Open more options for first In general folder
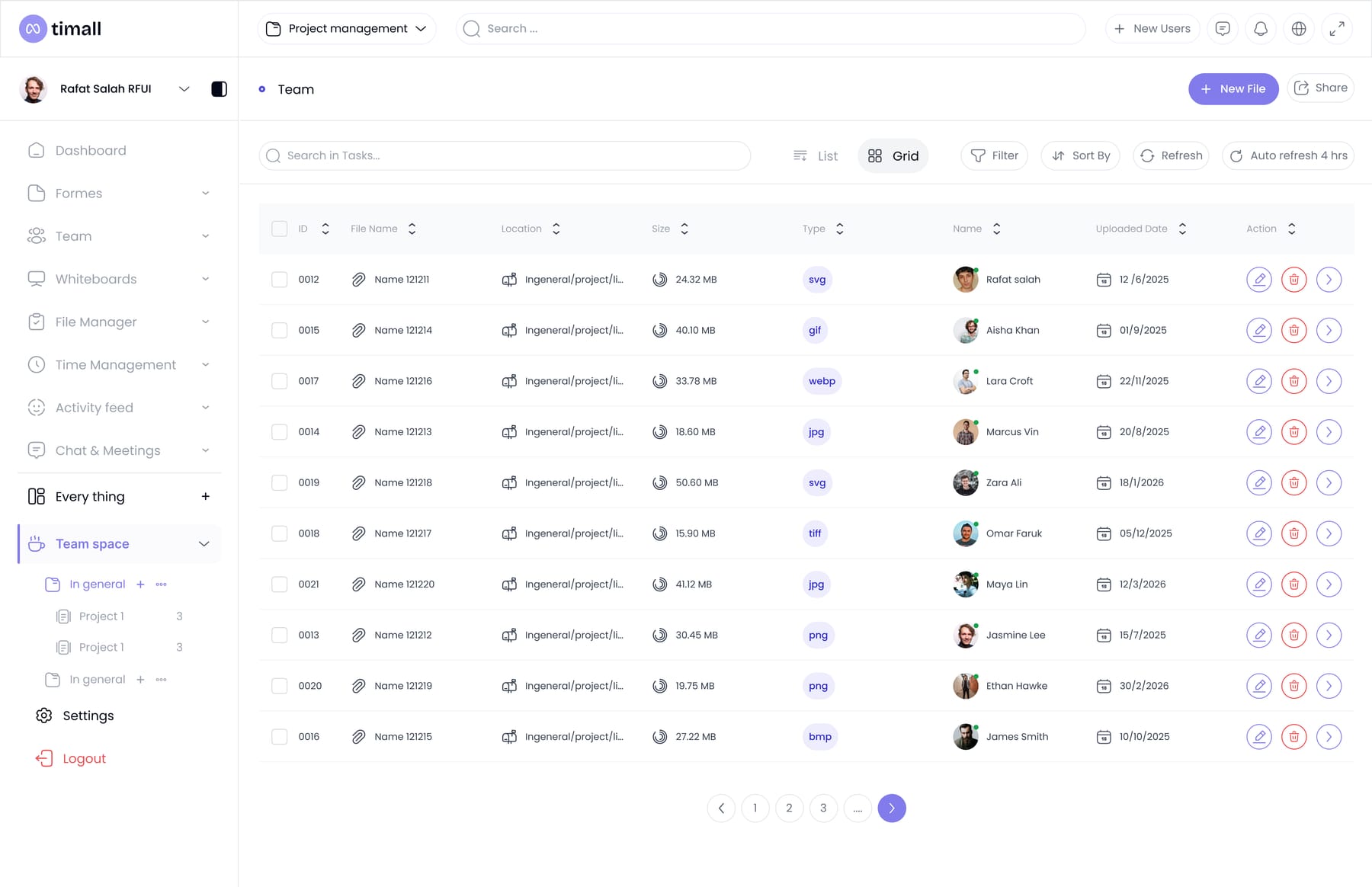1372x887 pixels. tap(161, 584)
